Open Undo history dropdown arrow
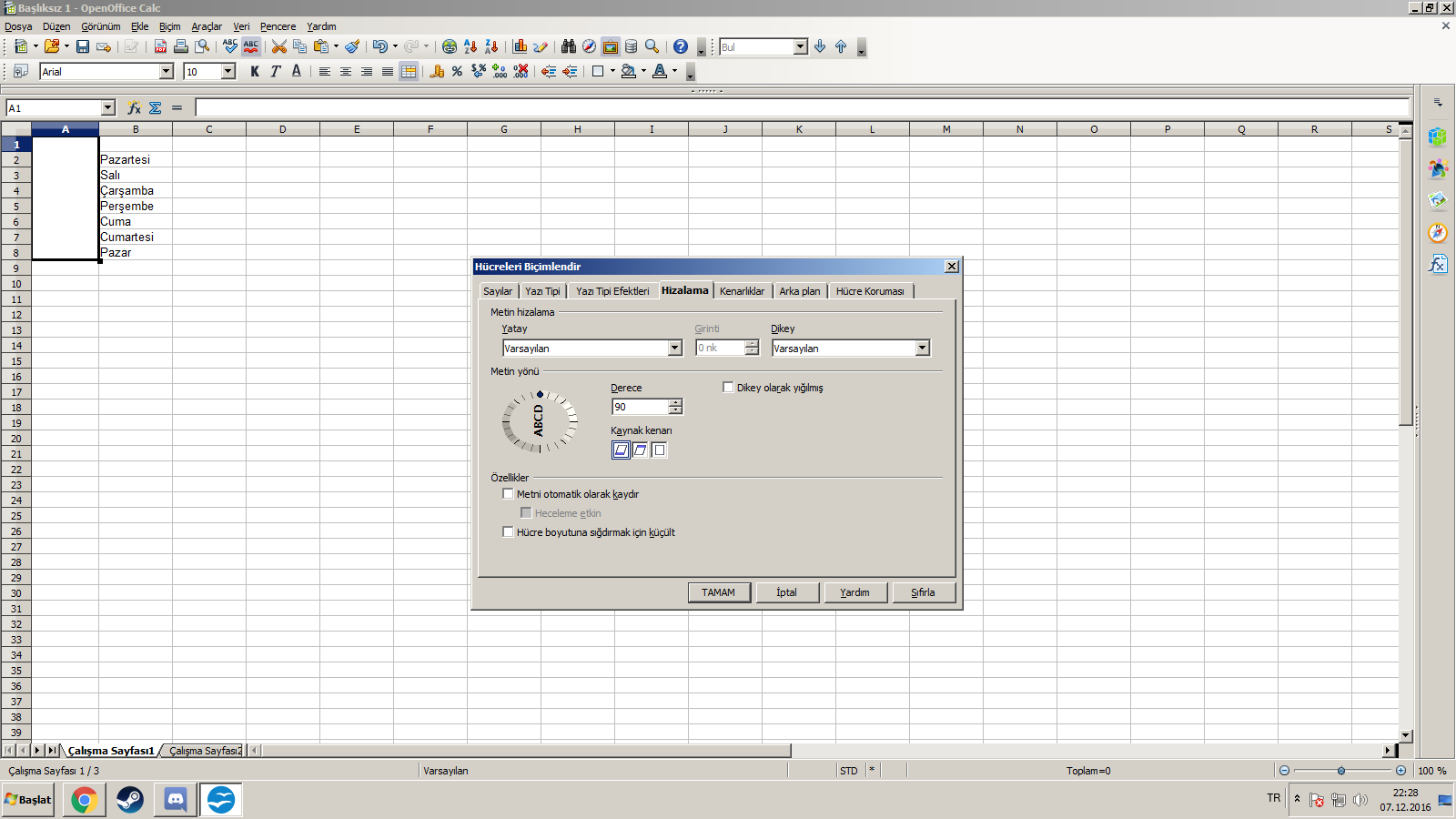The height and width of the screenshot is (819, 1456). tap(395, 46)
